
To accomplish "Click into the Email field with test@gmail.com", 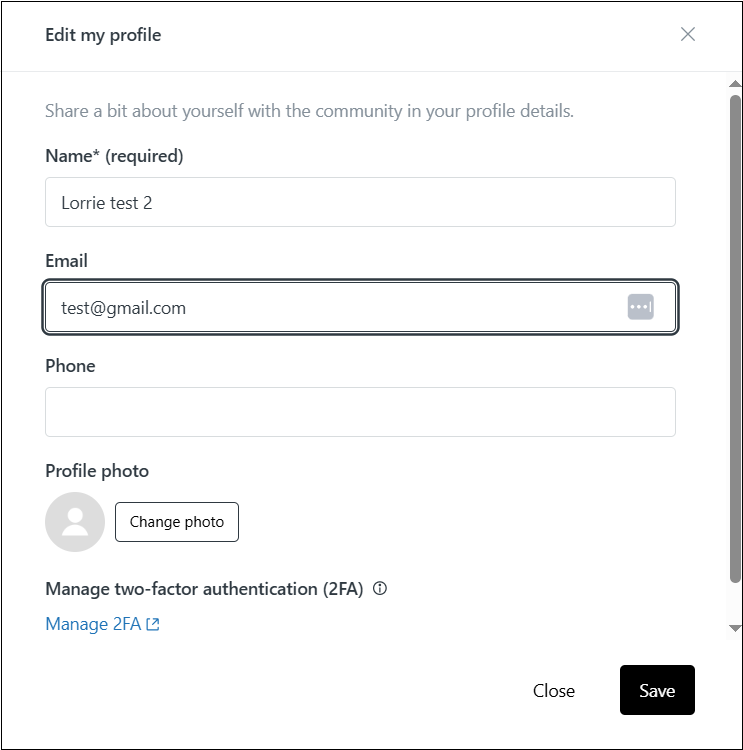I will (x=330, y=307).
